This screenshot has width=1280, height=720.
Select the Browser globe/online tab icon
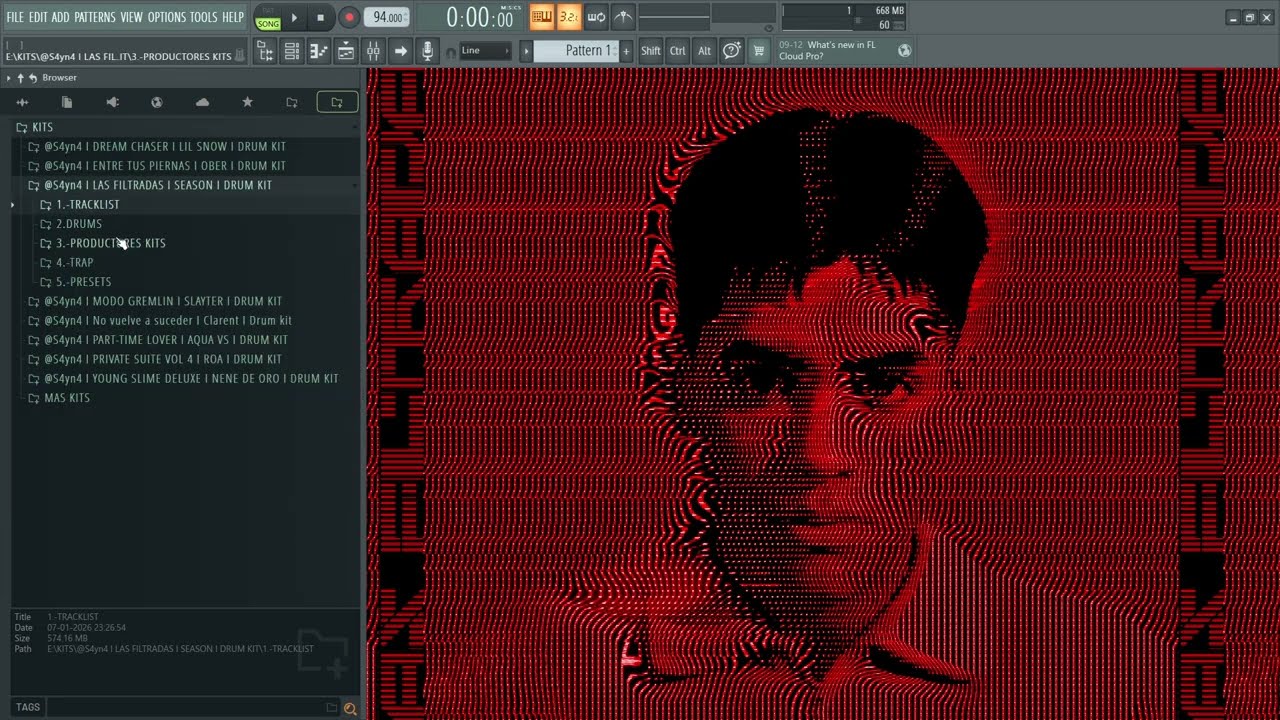tap(157, 102)
